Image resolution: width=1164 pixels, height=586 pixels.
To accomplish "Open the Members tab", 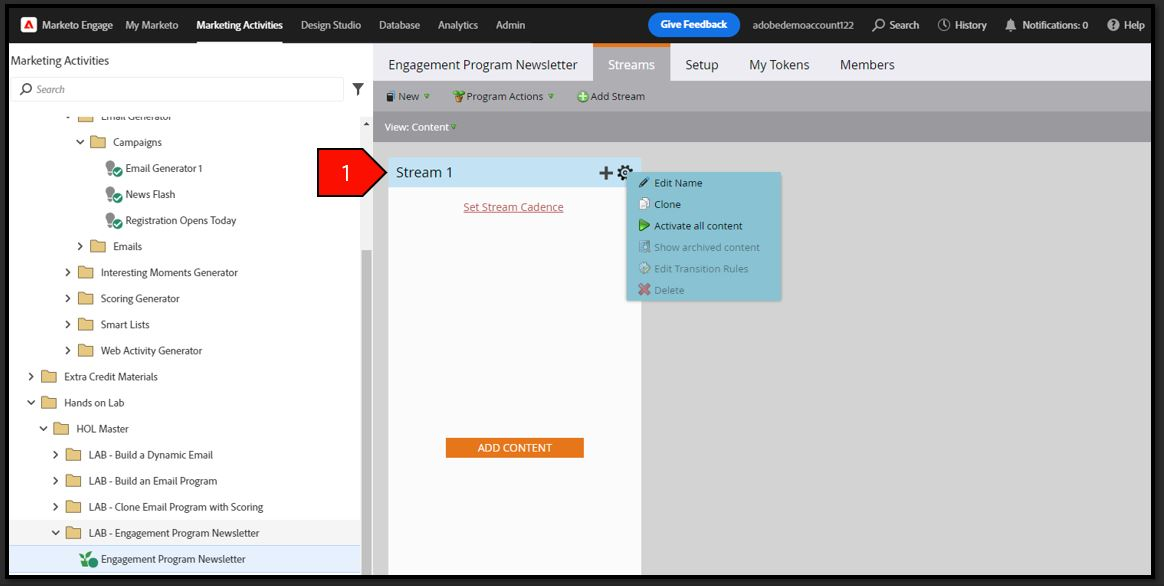I will [867, 65].
